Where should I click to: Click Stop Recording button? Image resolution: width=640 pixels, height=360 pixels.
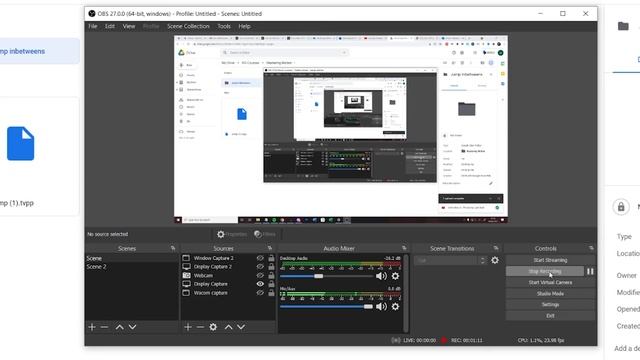coord(545,271)
